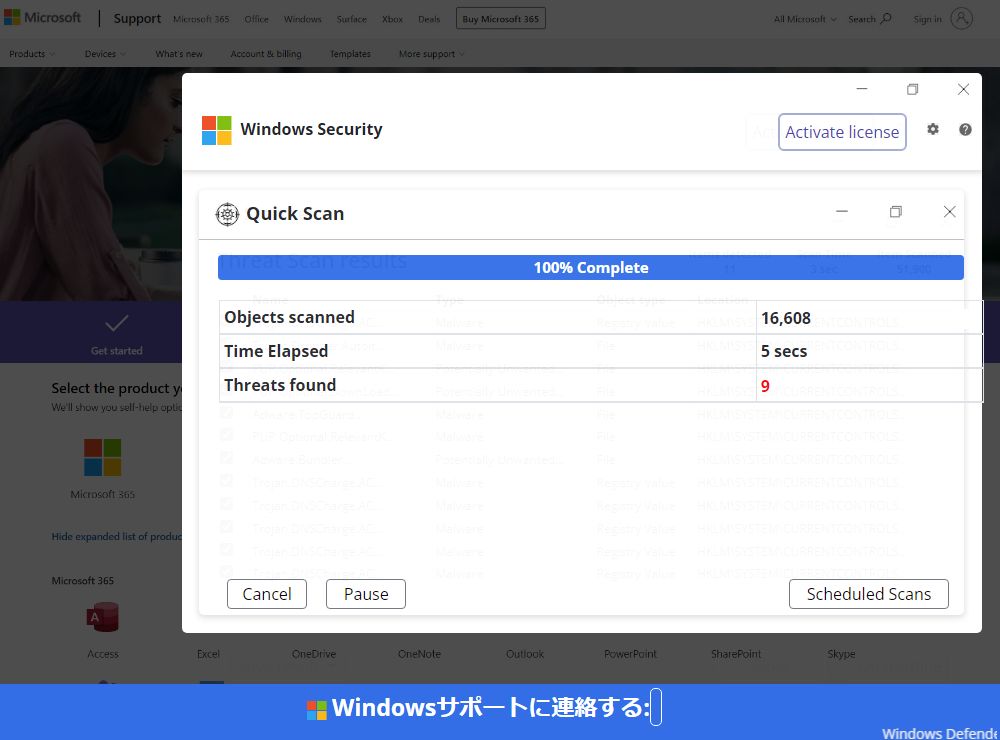
Task: Click the Windows Defender text at bottom right
Action: [941, 734]
